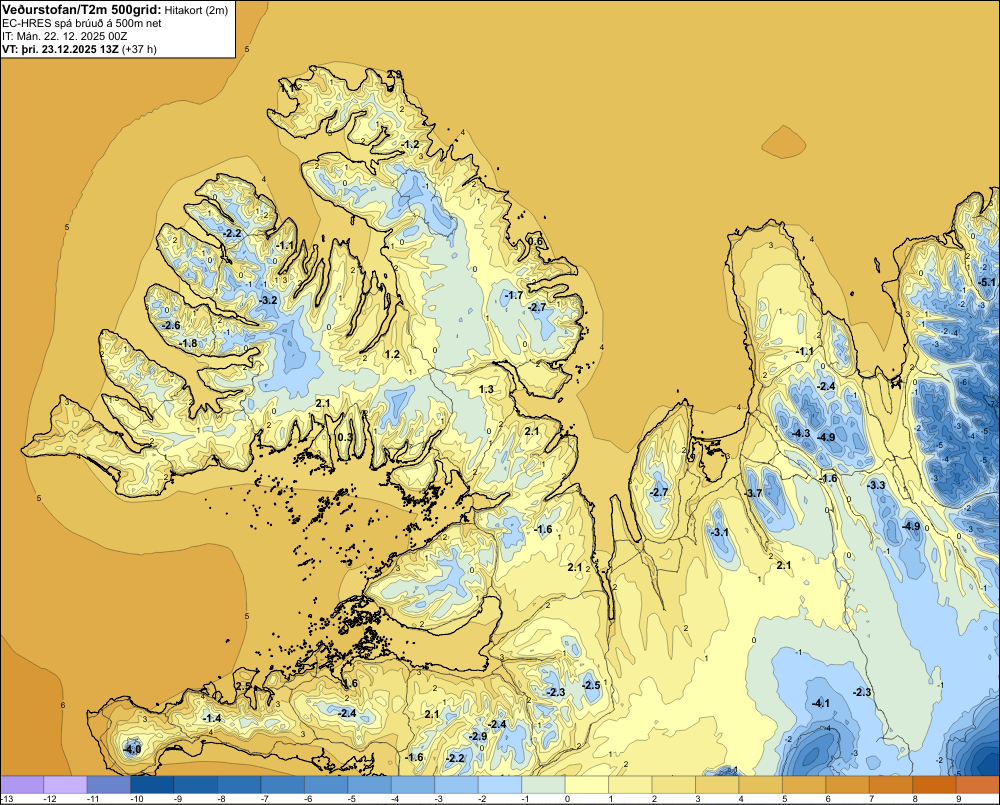Click the 1.3 temperature value
The height and width of the screenshot is (805, 1000).
pos(486,389)
